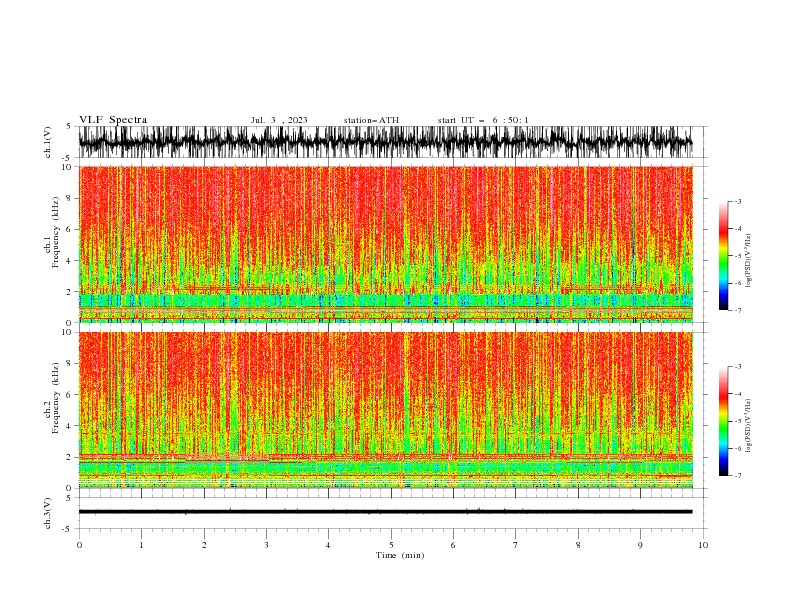Click the '2' kHz tick on ch.2 spectrogram
This screenshot has width=792, height=612.
click(x=69, y=457)
